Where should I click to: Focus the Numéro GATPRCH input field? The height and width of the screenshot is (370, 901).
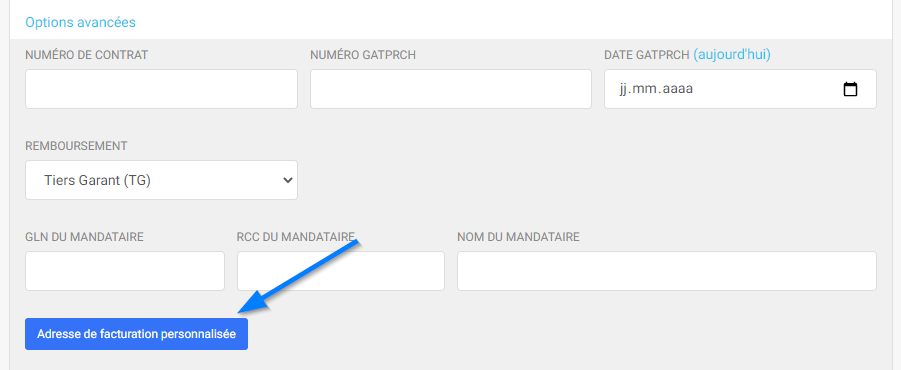pyautogui.click(x=450, y=89)
